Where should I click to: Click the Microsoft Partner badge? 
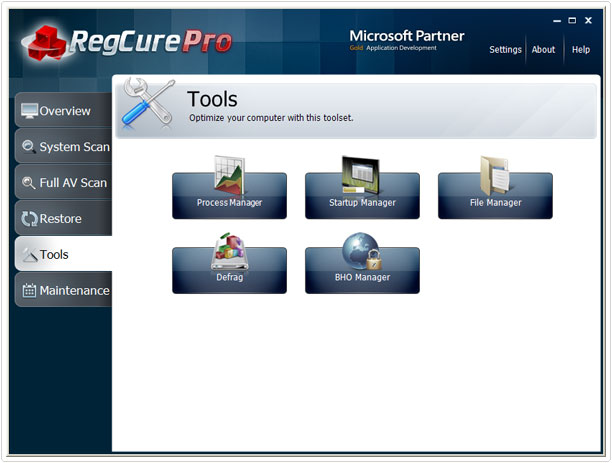coord(406,40)
